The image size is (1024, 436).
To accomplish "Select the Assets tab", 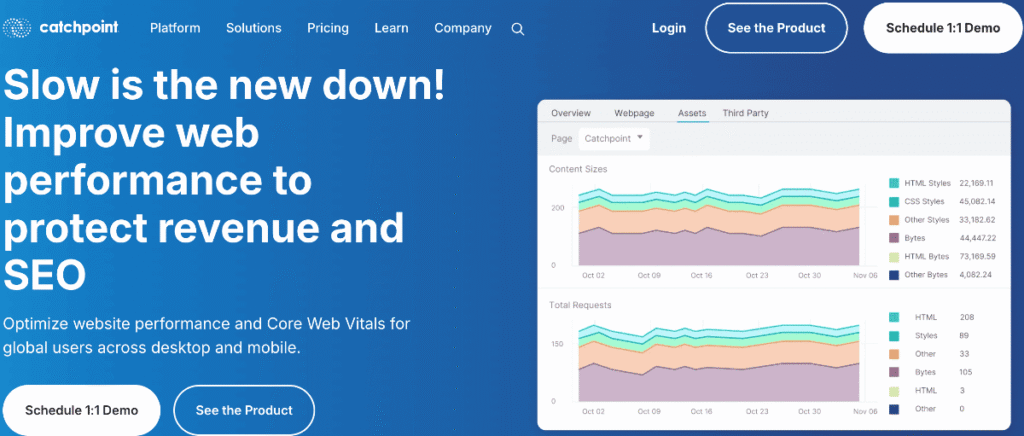I will [692, 113].
